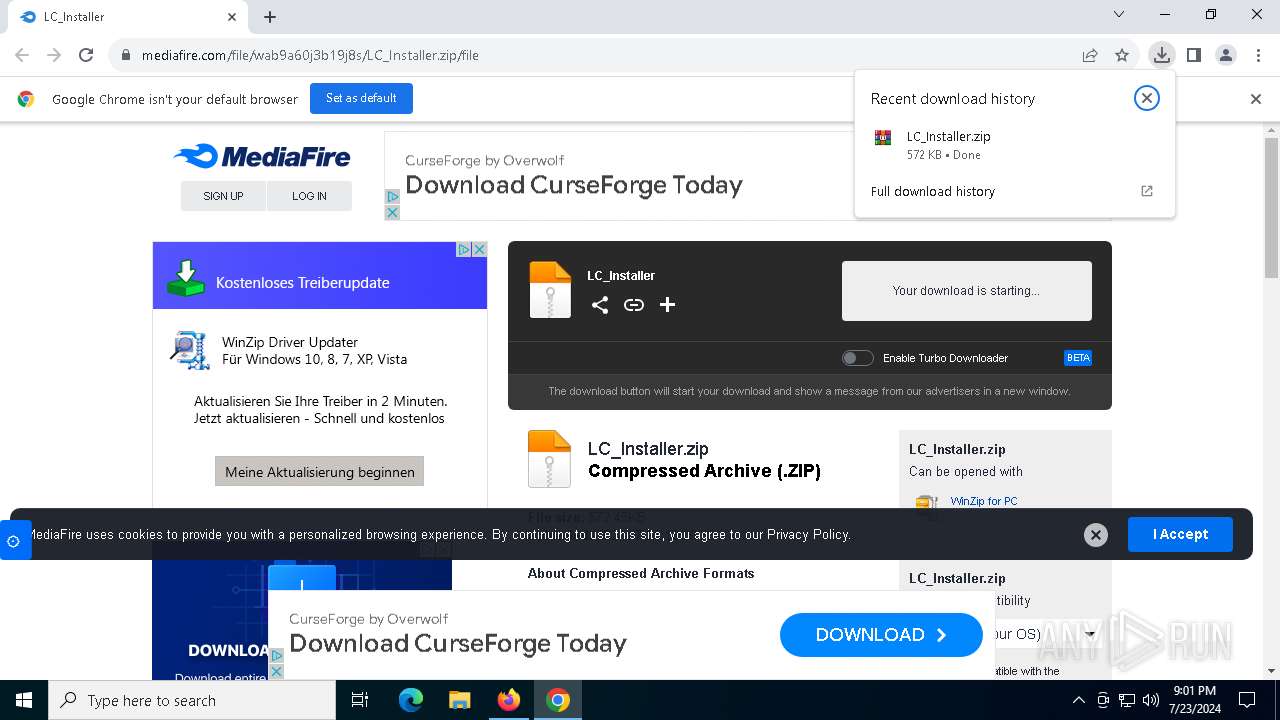Screen dimensions: 1280x720
Task: Open Chrome profile avatar icon
Action: pyautogui.click(x=1226, y=55)
